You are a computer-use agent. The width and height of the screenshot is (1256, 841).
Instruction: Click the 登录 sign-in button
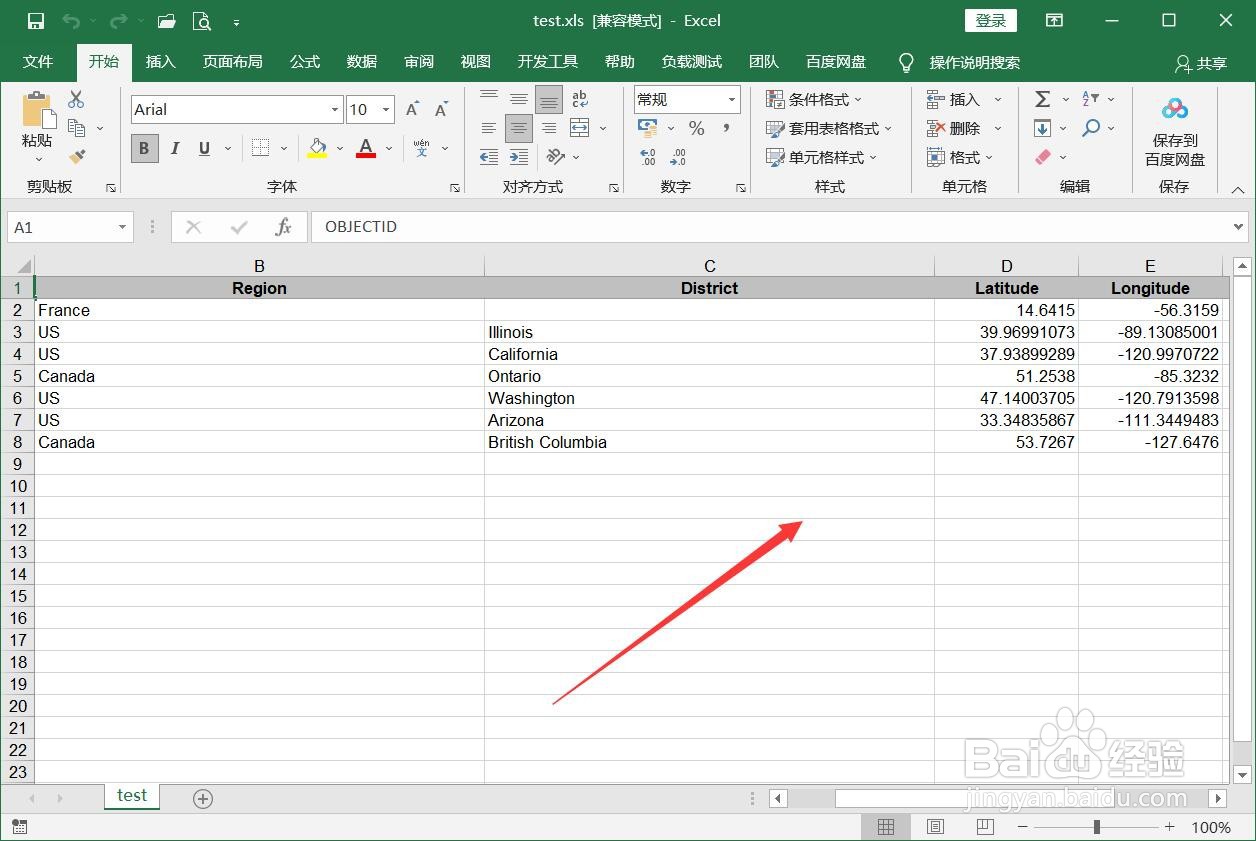pos(991,21)
